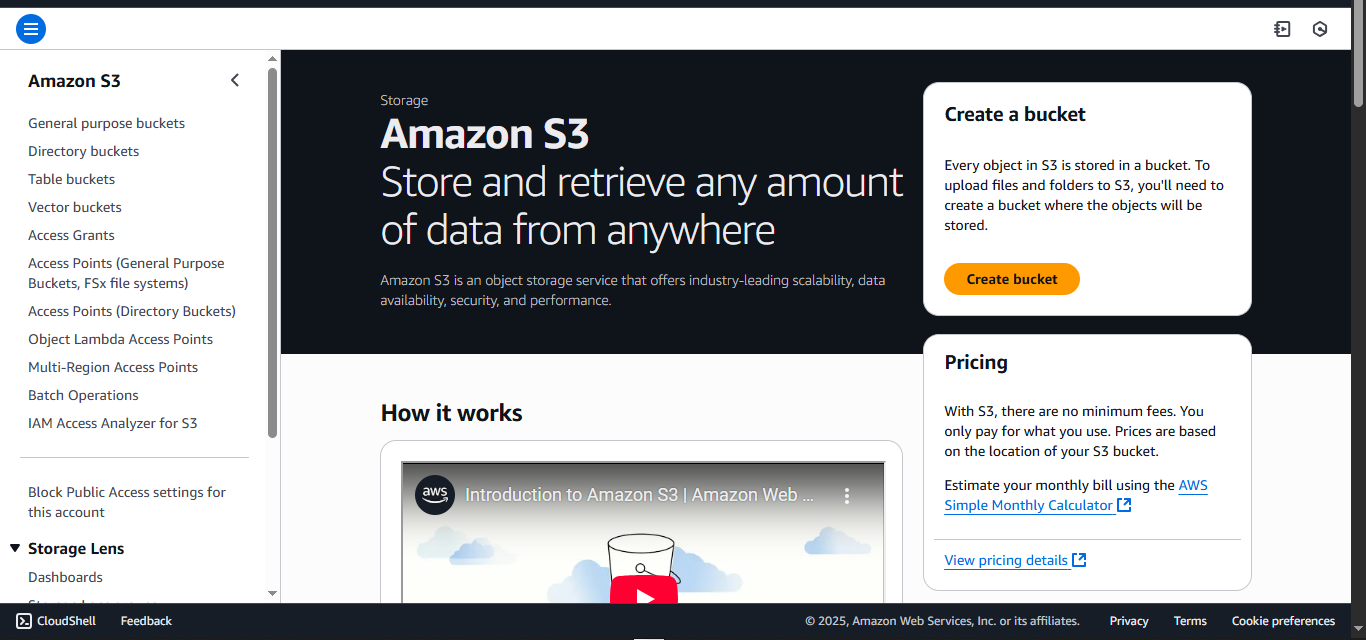Open the hamburger navigation menu
Screen dimensions: 1366x640
(x=30, y=29)
